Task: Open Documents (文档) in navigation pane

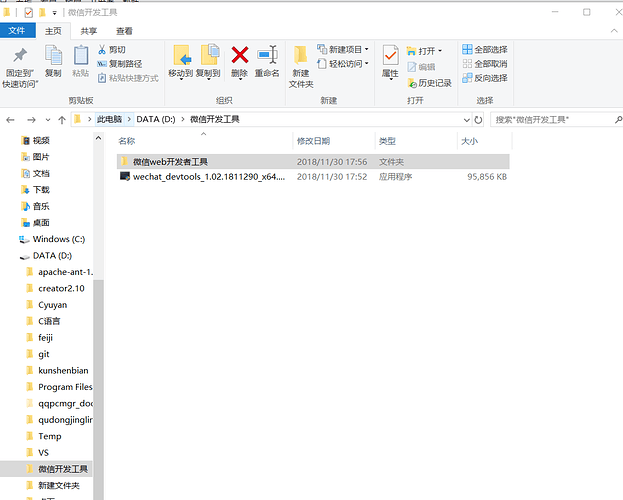Action: pos(35,173)
